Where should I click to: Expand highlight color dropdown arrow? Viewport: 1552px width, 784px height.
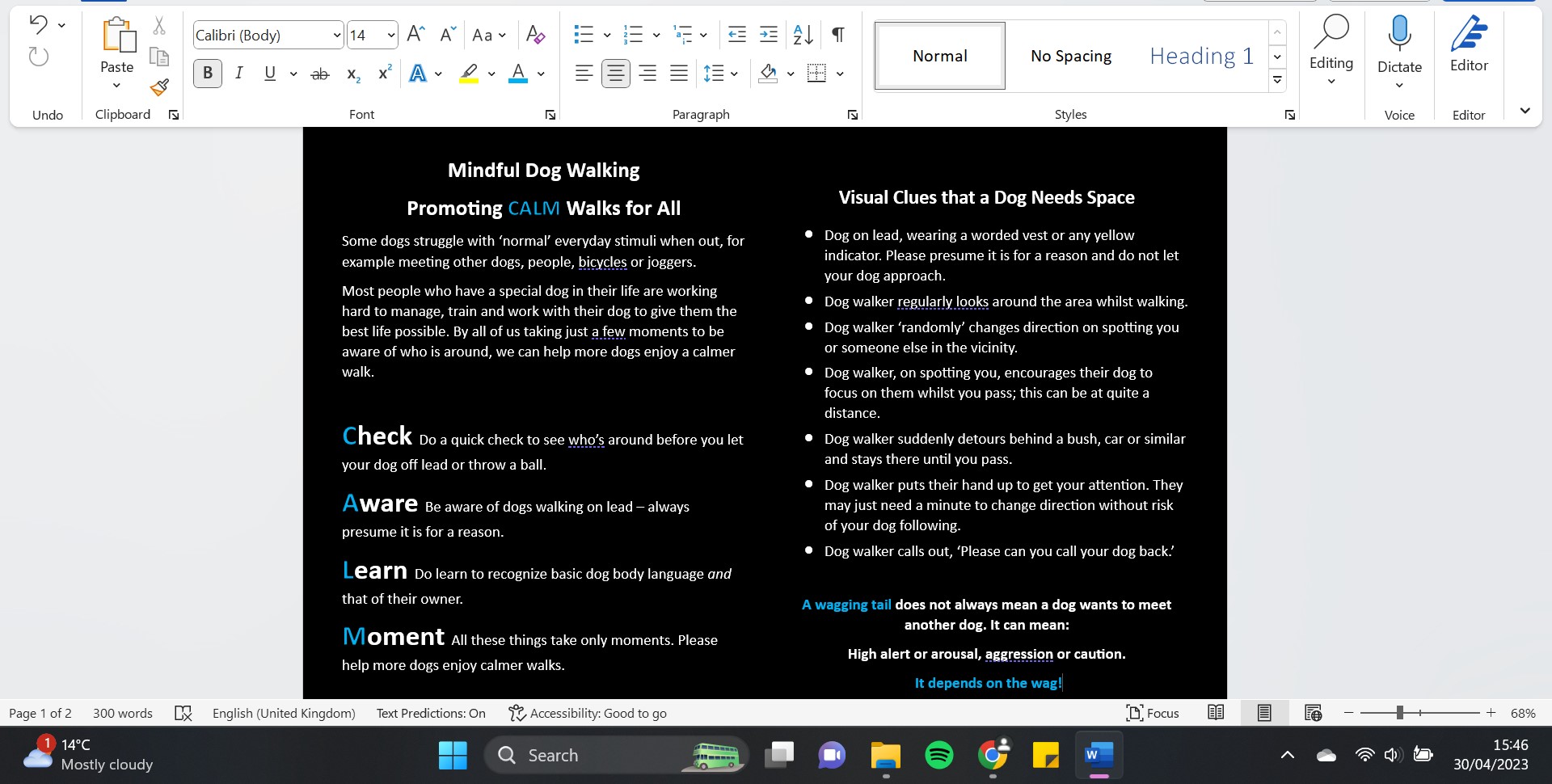coord(491,74)
